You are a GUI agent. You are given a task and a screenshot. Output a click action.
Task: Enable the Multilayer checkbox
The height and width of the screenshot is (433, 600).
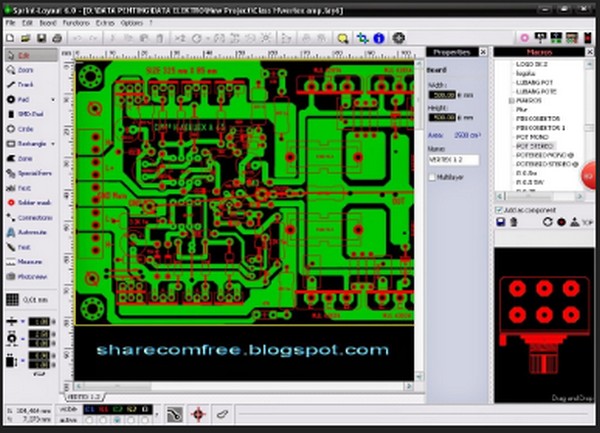431,177
